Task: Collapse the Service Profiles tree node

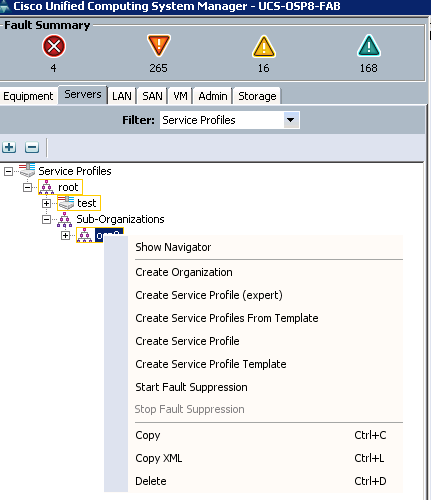Action: [x=8, y=172]
